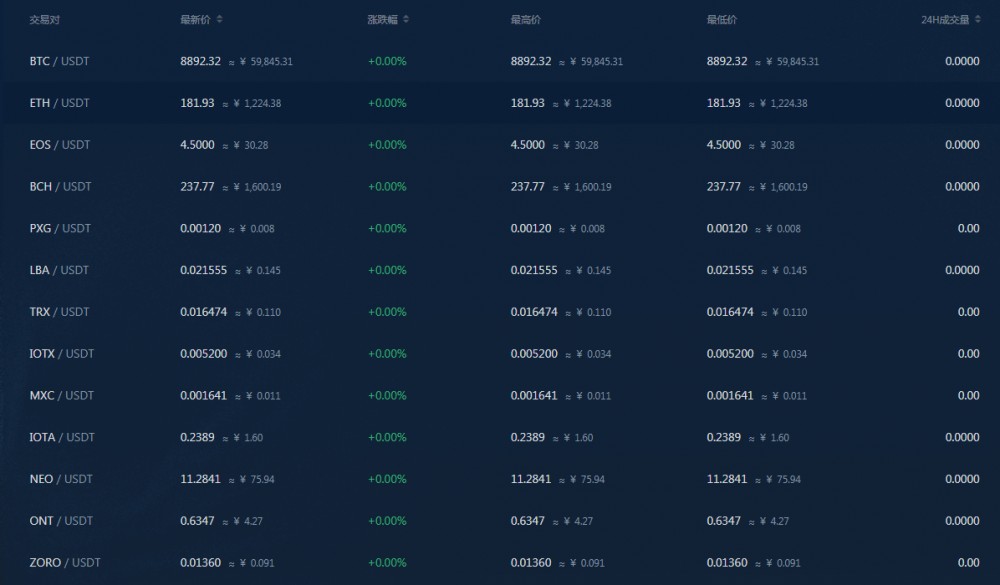This screenshot has width=1000, height=585.
Task: Click the +0.00% change in BTC row
Action: (x=387, y=61)
